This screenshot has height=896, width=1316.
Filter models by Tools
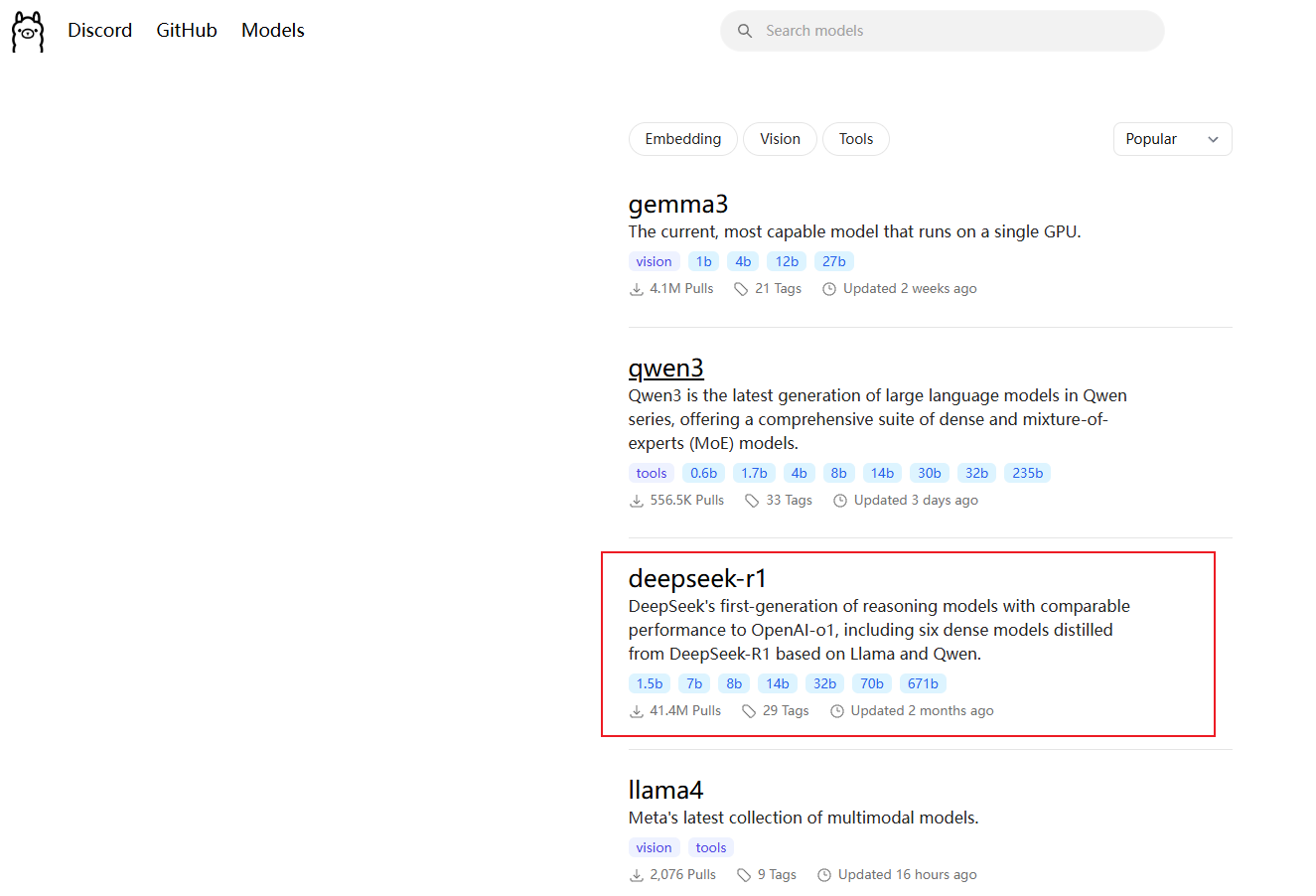(x=856, y=139)
